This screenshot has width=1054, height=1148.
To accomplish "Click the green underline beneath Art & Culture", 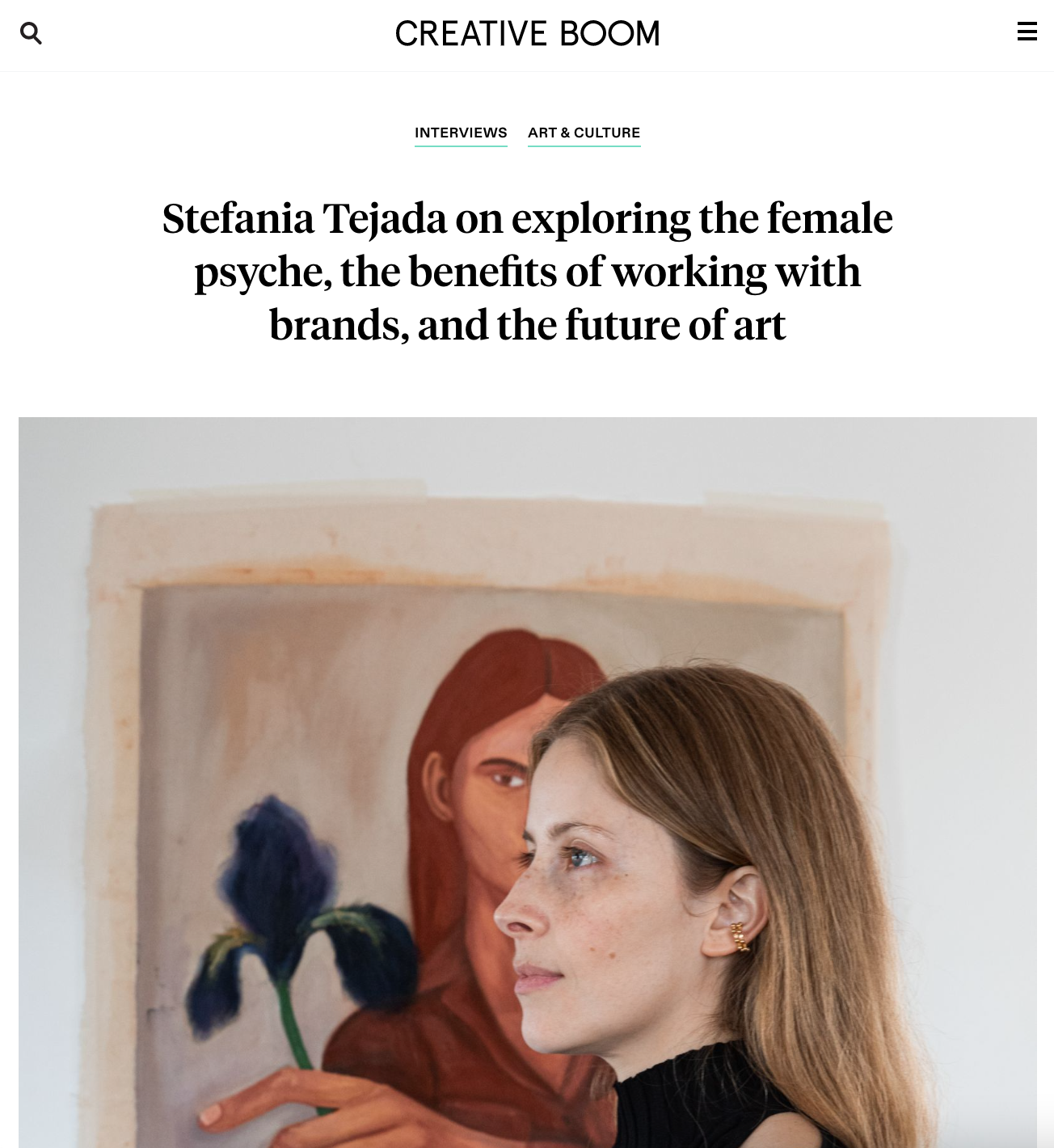I will point(584,146).
